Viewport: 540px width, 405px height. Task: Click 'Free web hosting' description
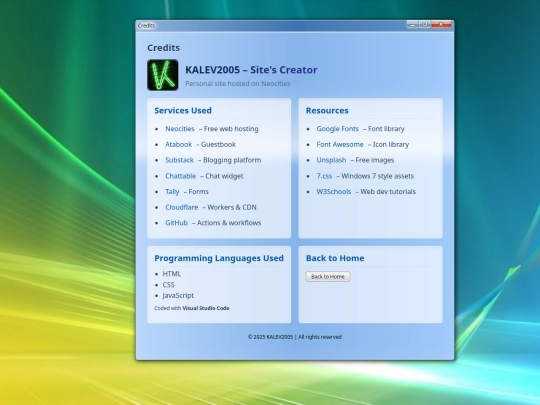pos(231,128)
